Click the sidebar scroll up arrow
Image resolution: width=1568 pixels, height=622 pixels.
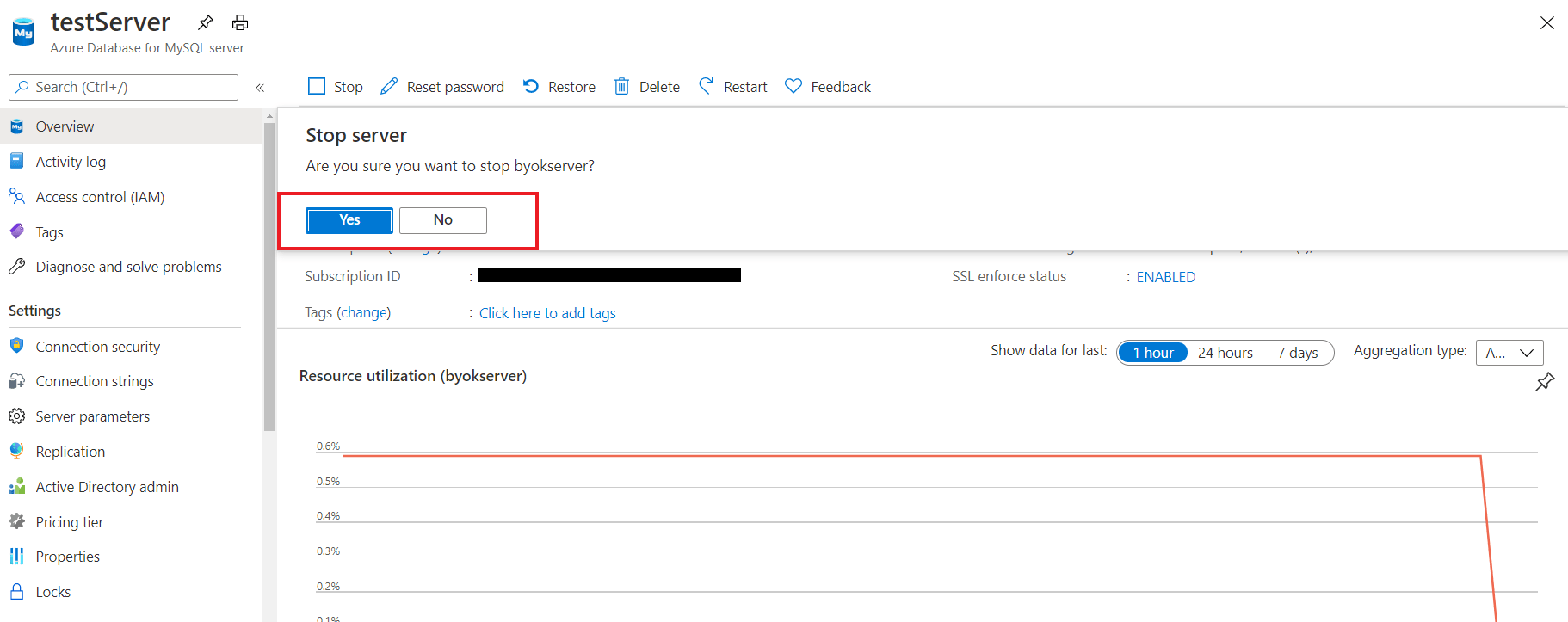pyautogui.click(x=269, y=115)
